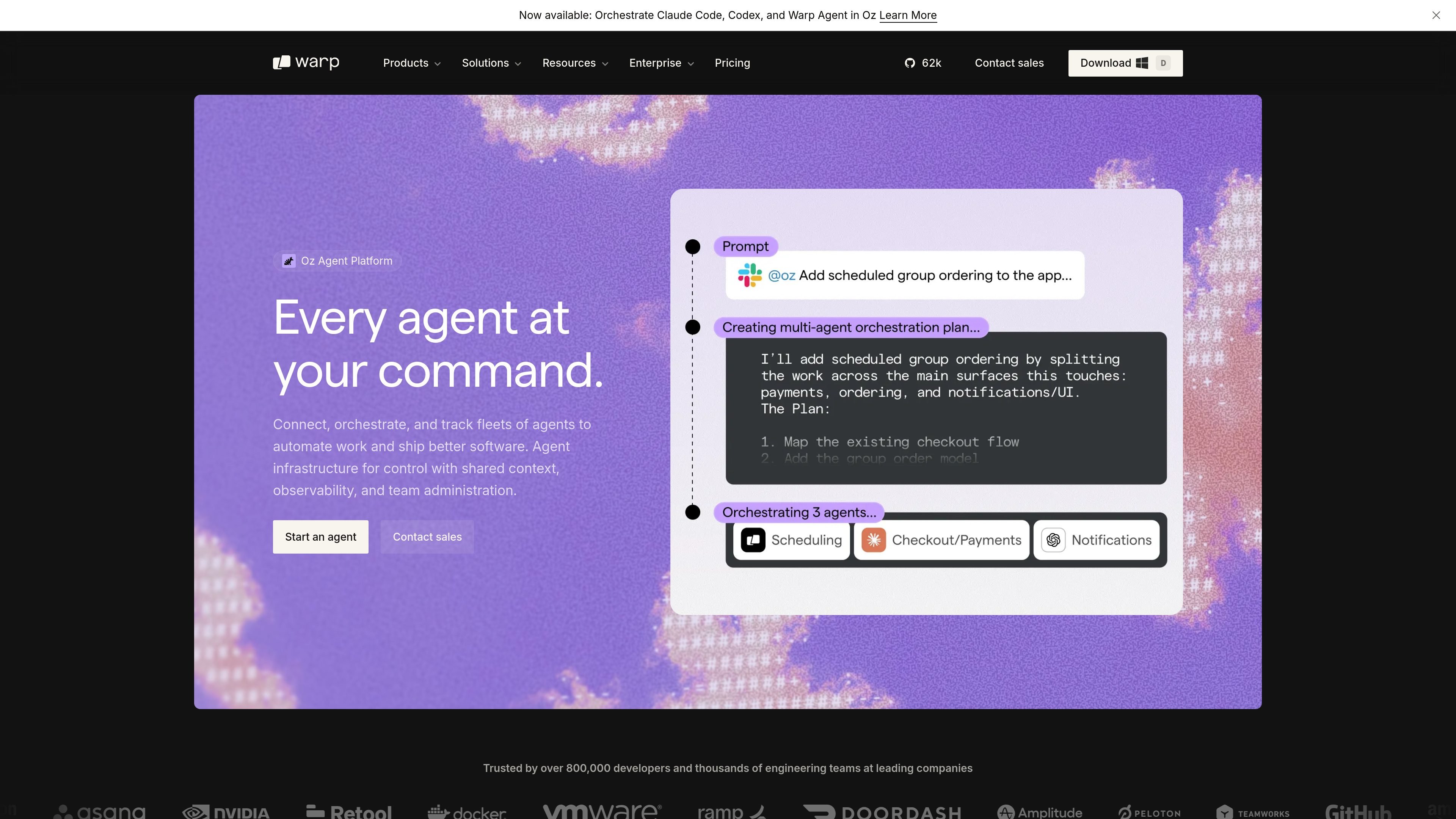Click the Start an agent button
Image resolution: width=1456 pixels, height=819 pixels.
320,537
